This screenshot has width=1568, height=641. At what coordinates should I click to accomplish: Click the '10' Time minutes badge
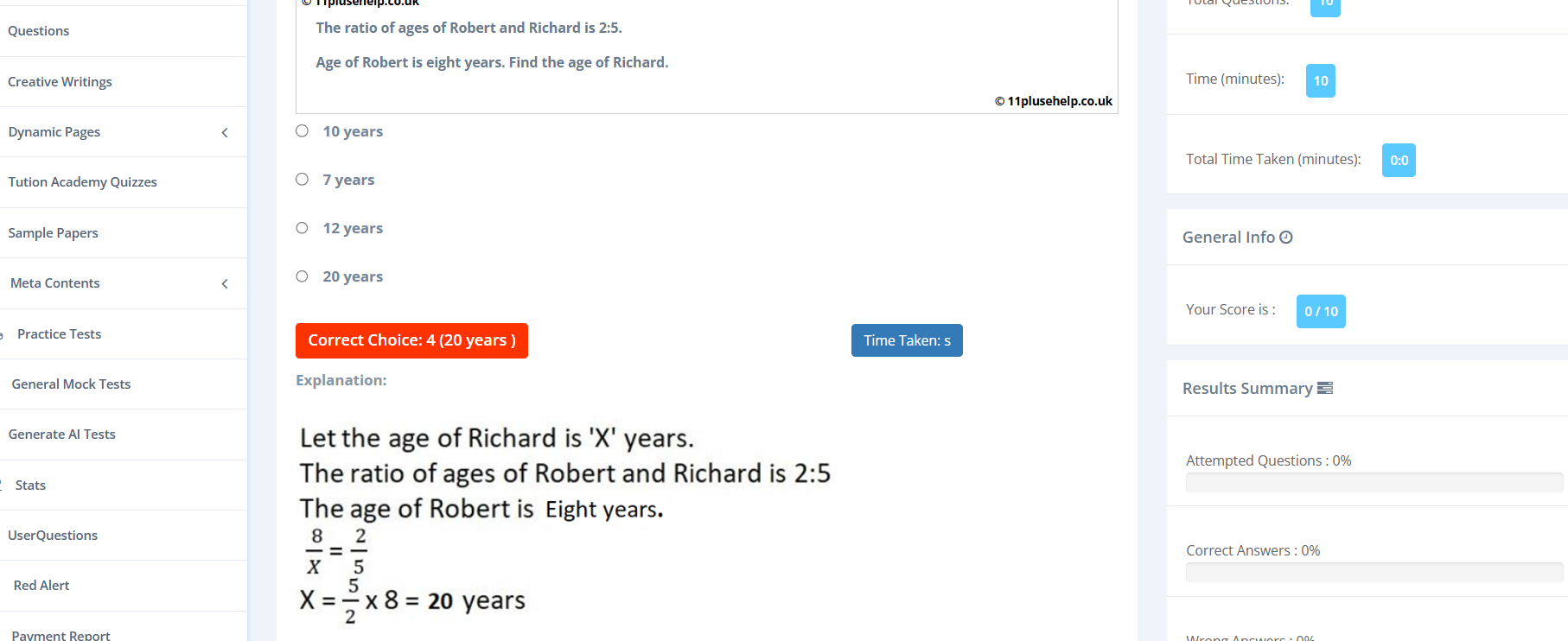(1320, 80)
